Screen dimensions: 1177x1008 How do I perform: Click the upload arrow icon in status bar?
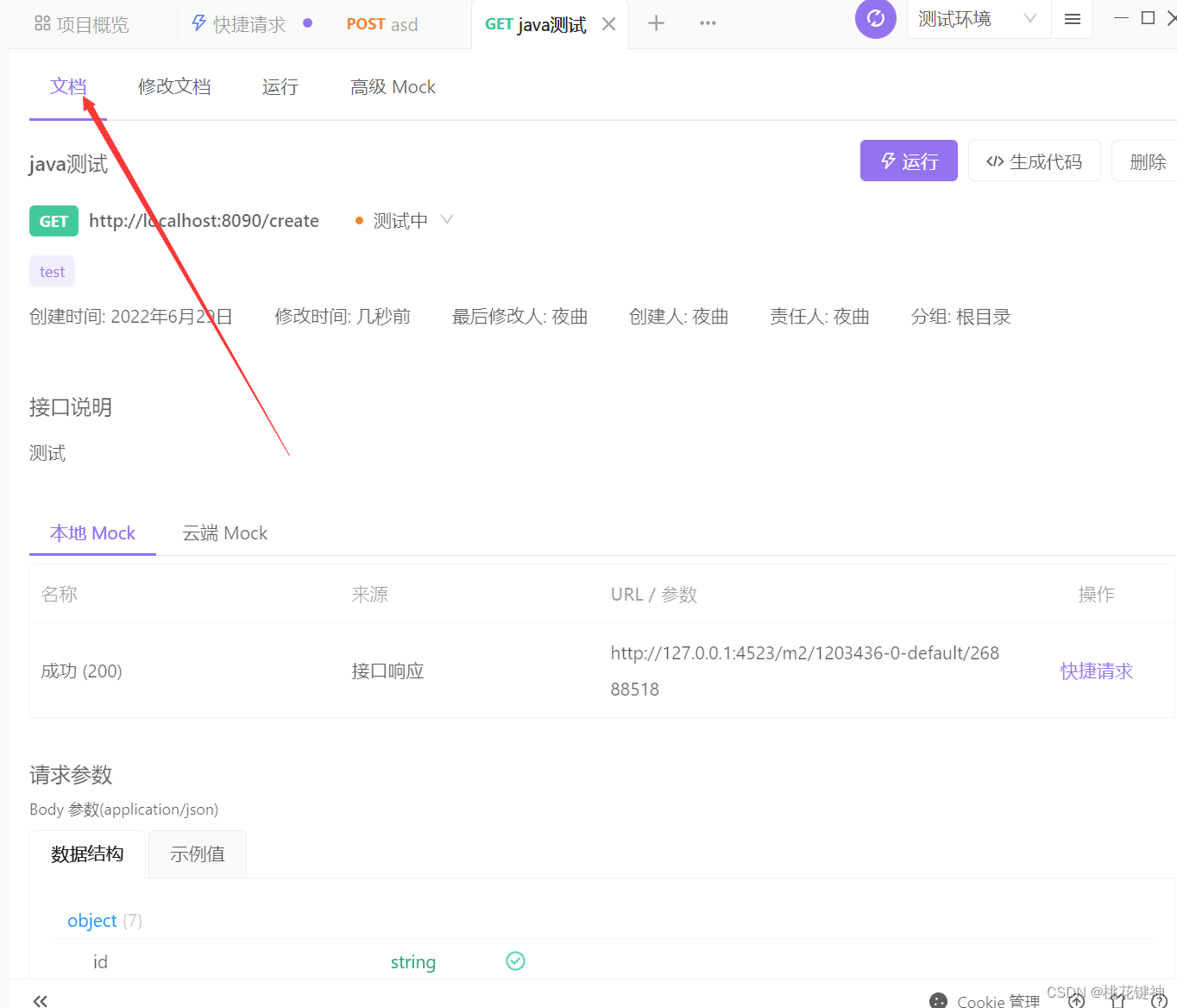(1077, 1001)
